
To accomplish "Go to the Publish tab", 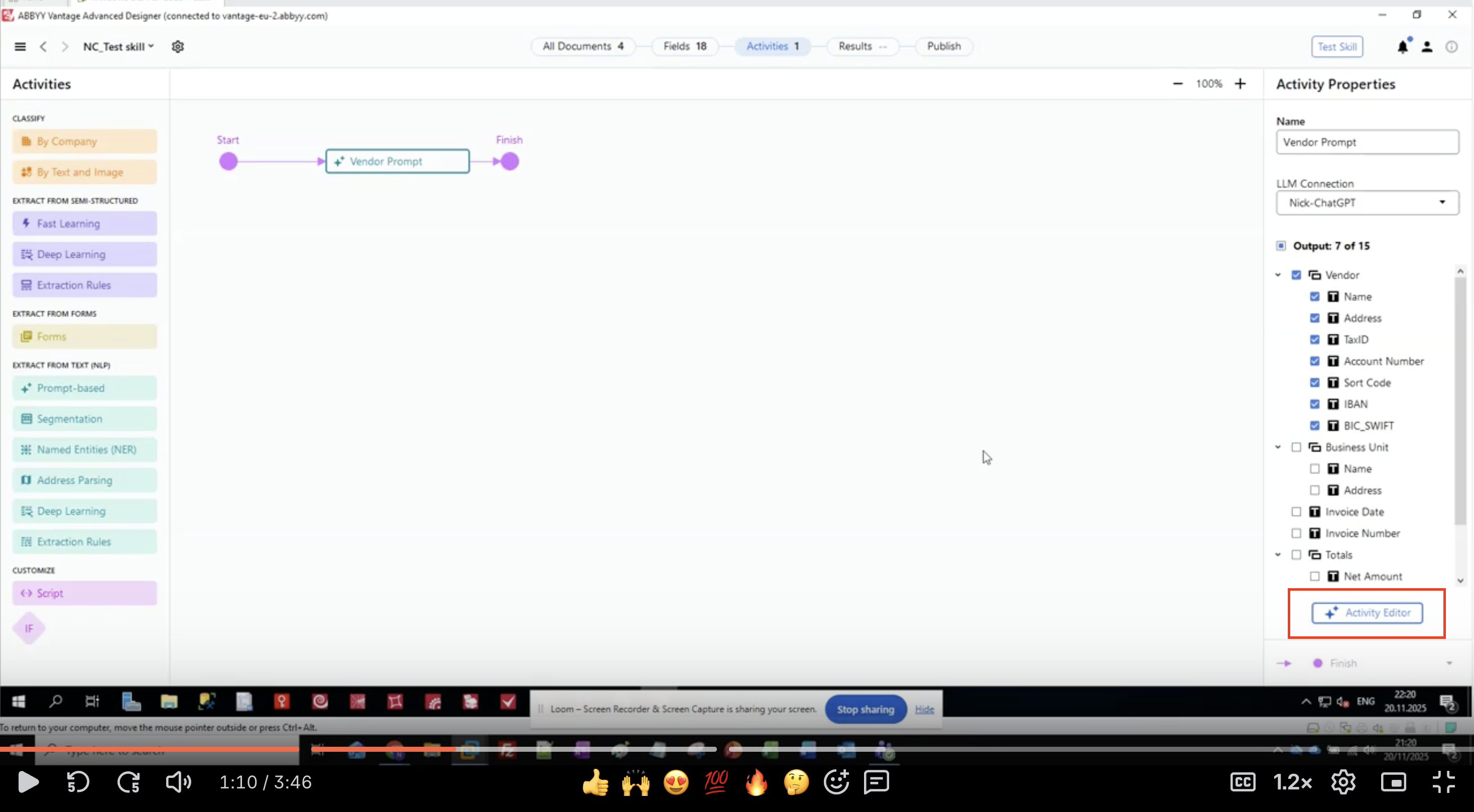I will click(943, 46).
